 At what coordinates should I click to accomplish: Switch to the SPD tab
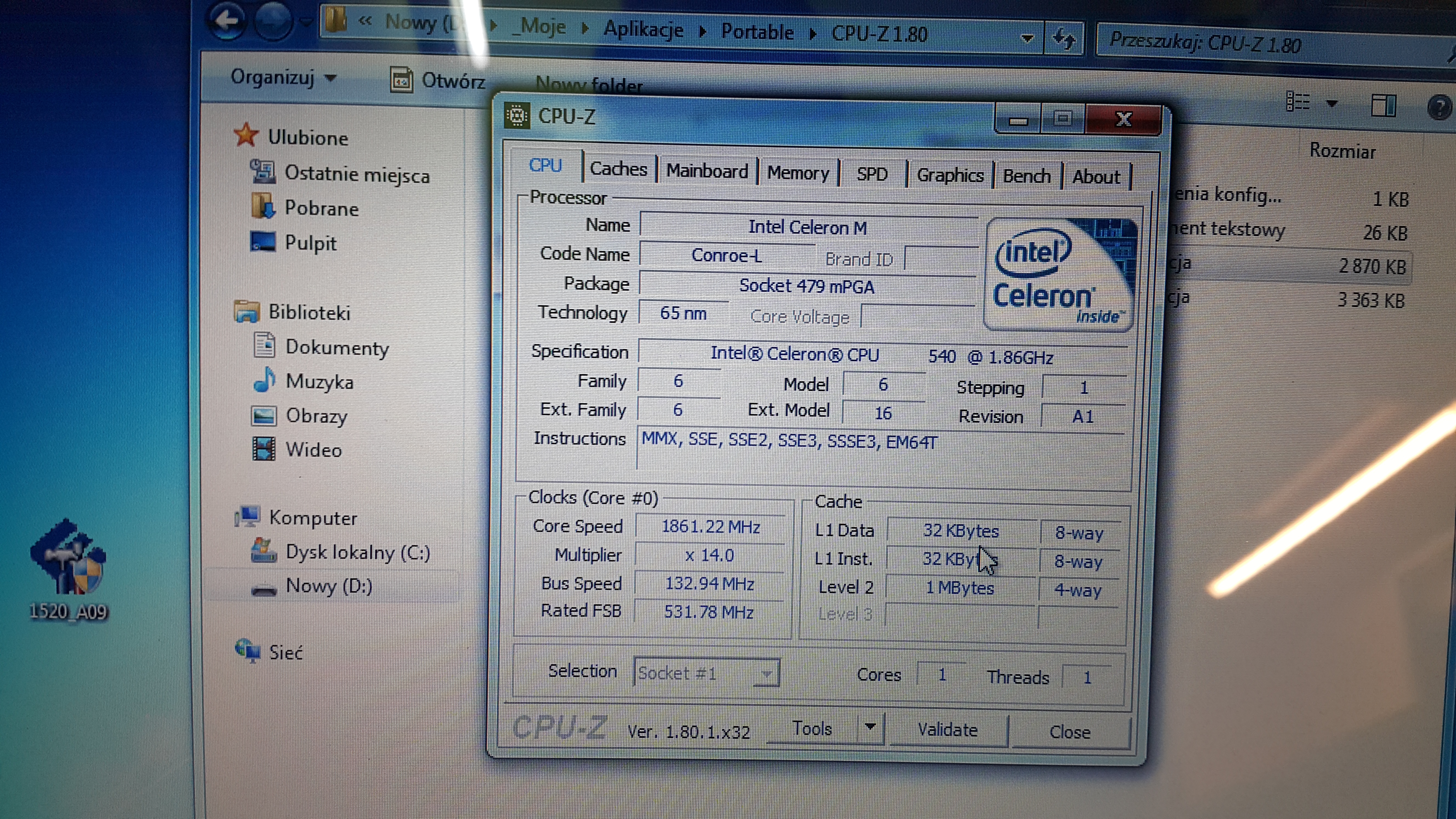(x=872, y=174)
